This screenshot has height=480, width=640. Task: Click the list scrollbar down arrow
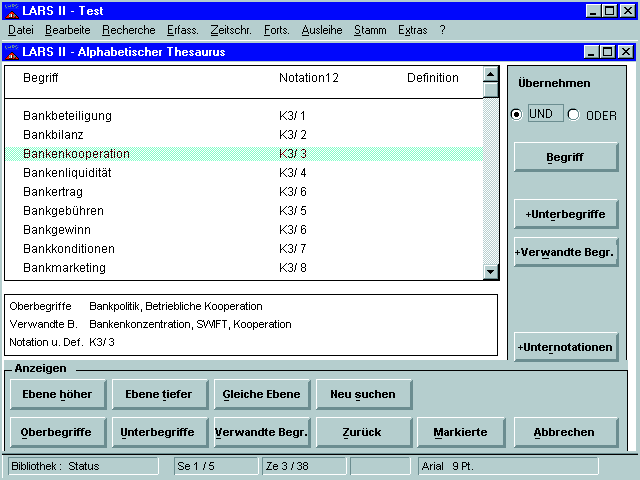(491, 271)
